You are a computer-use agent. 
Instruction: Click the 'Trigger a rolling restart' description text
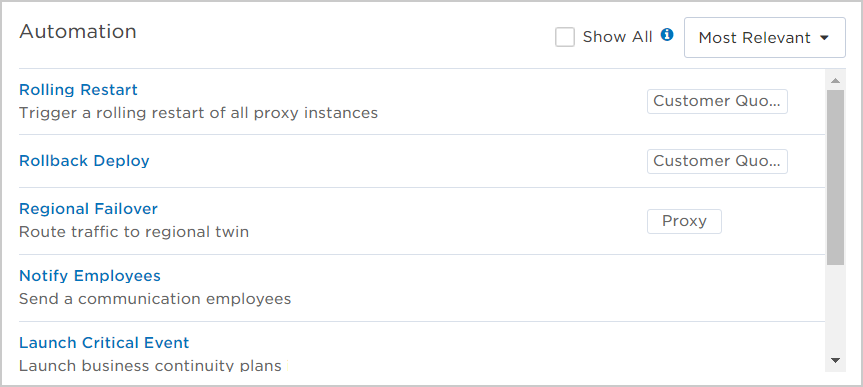(x=198, y=113)
